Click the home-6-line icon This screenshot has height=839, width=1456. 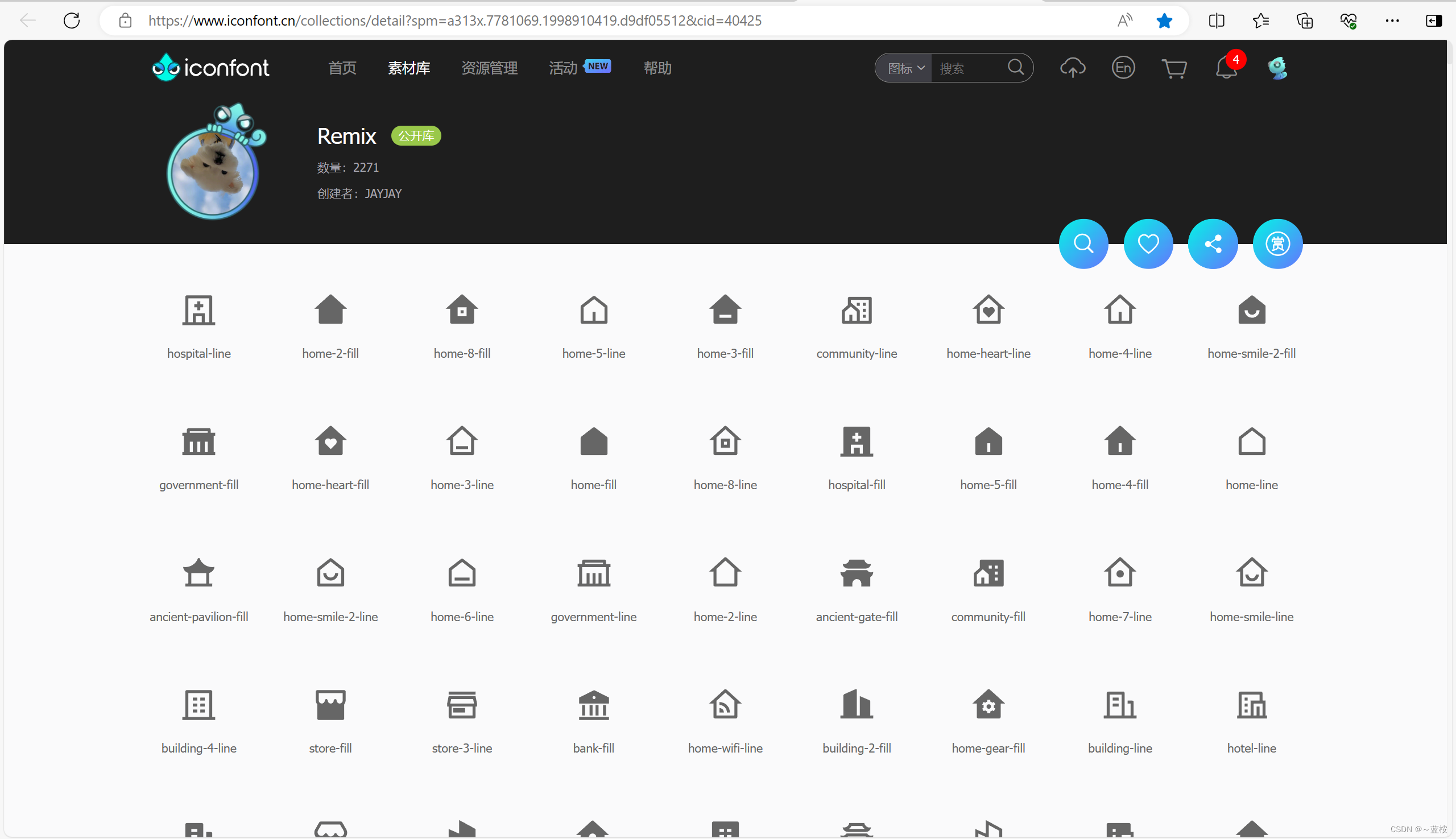coord(462,573)
